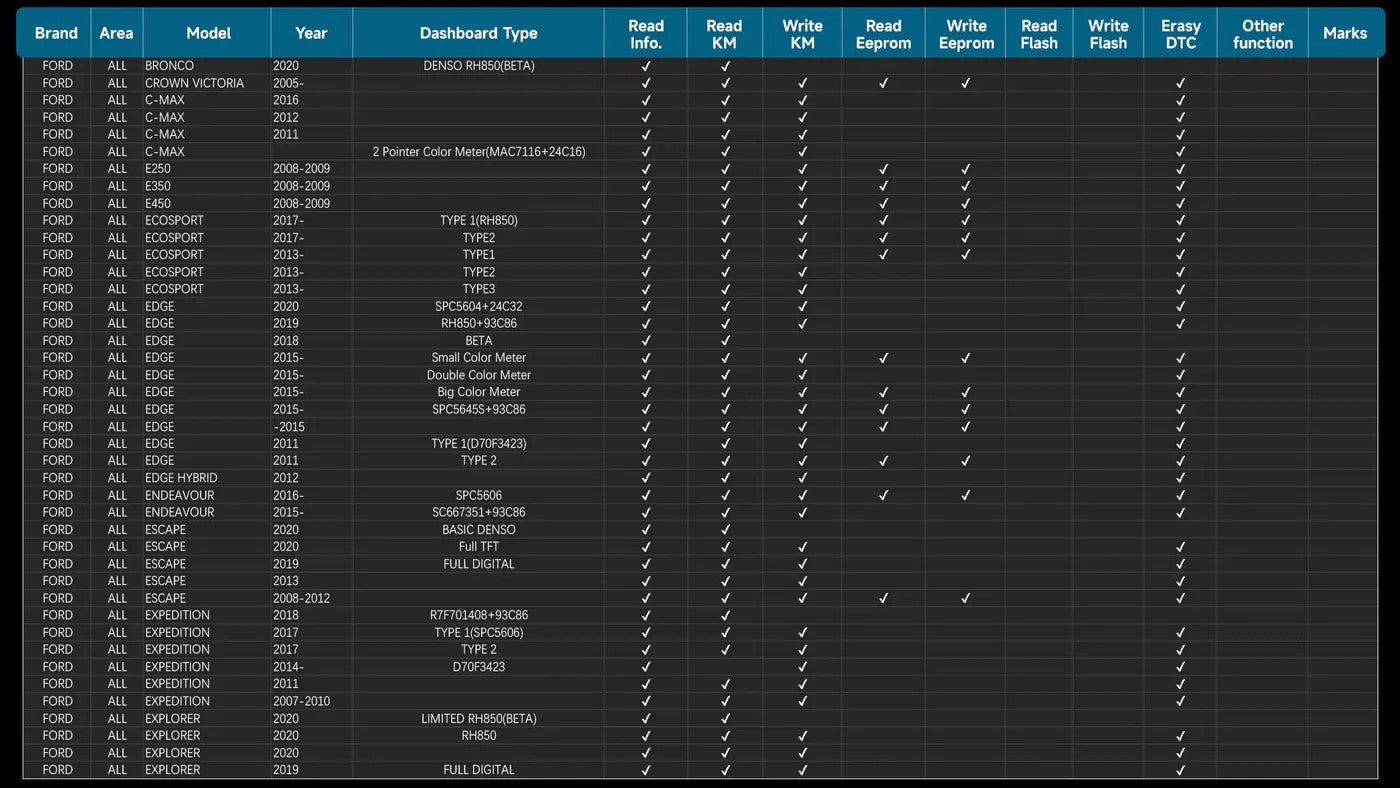Click the R7F701408+93C86 dashboard type cell
This screenshot has width=1400, height=788.
[x=478, y=615]
